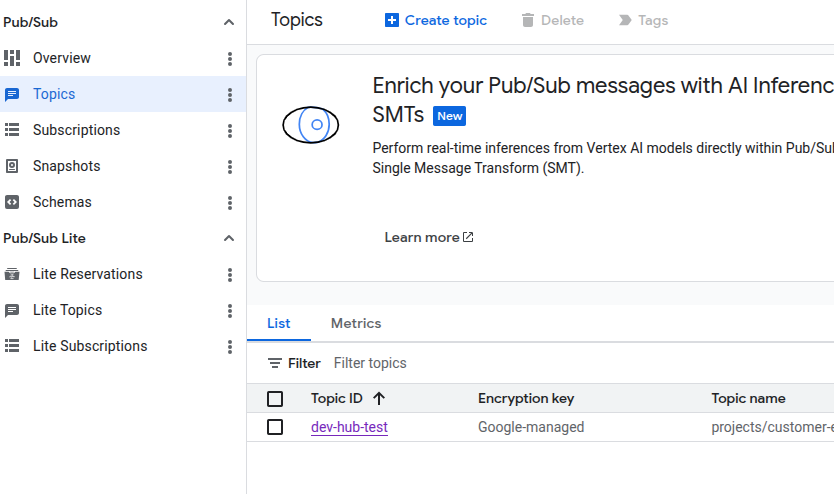Click the Delete button label
Screen dimensions: 834x494
pos(562,20)
